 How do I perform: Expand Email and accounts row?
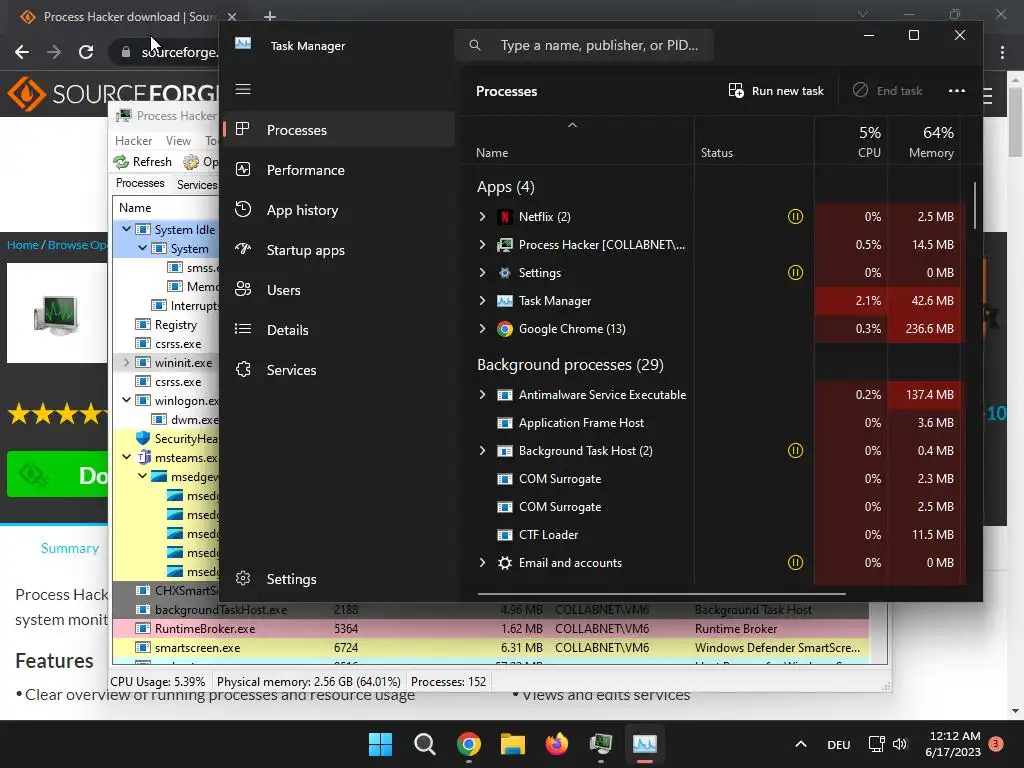(x=482, y=562)
